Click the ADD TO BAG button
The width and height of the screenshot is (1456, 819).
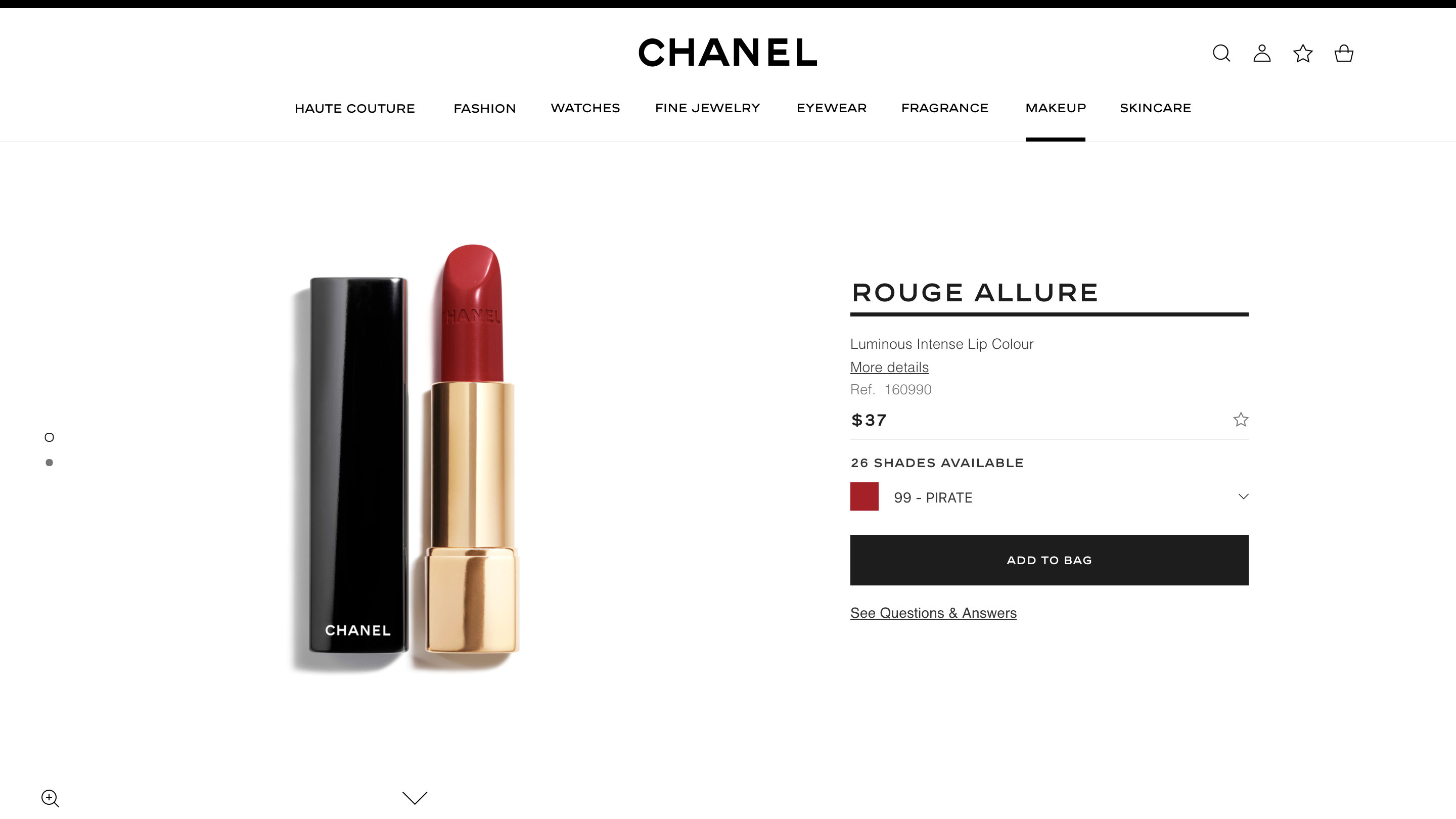click(1049, 560)
